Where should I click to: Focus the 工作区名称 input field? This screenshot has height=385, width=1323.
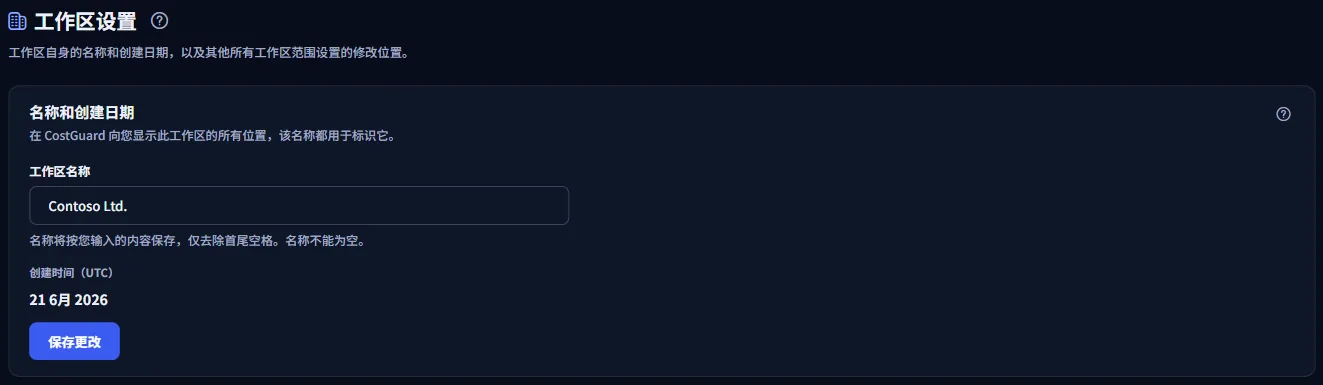299,205
